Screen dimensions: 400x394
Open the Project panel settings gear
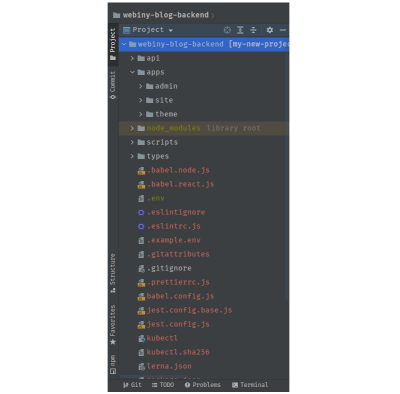pos(270,30)
